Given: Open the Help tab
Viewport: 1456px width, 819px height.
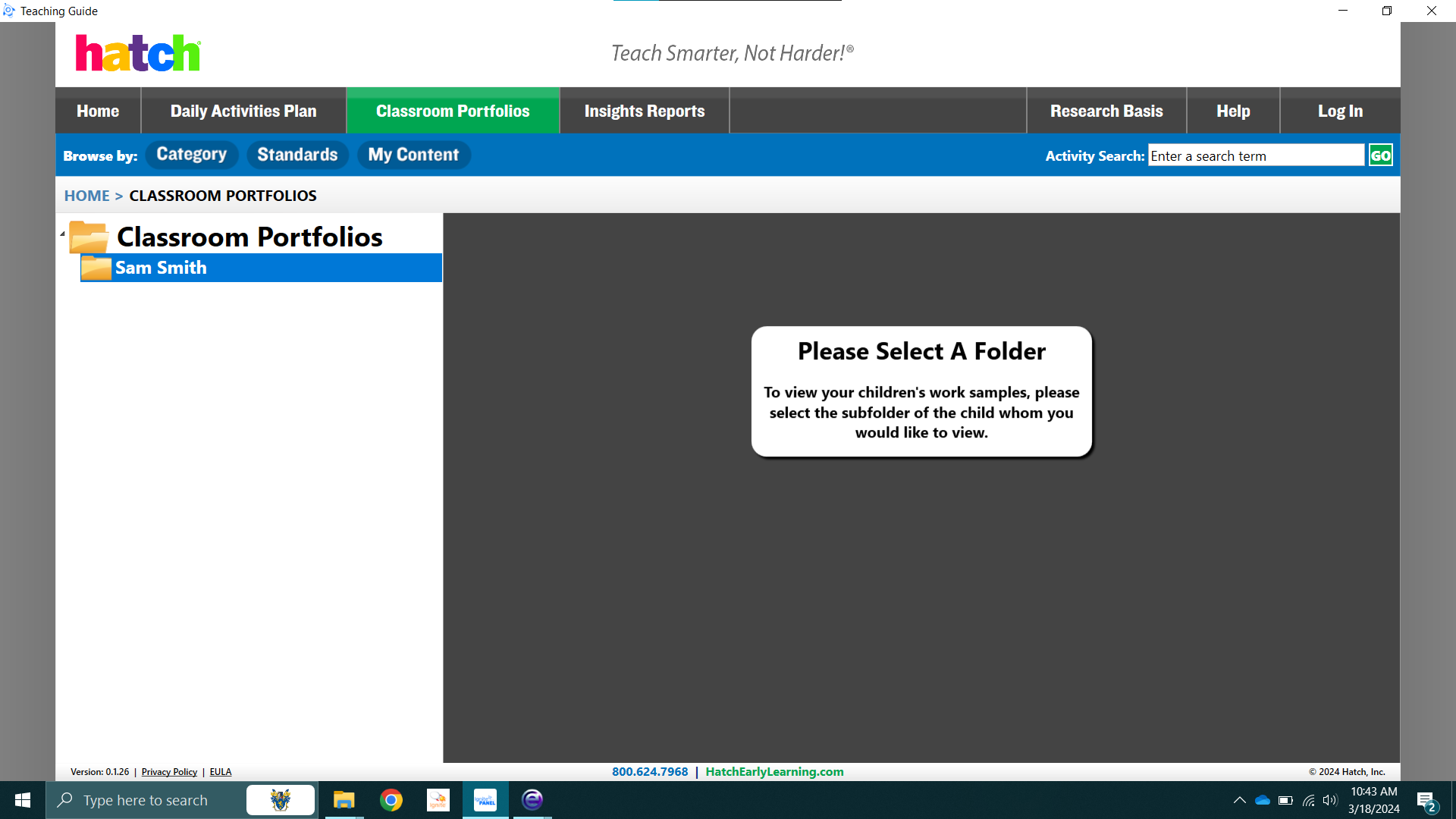Looking at the screenshot, I should [1233, 111].
